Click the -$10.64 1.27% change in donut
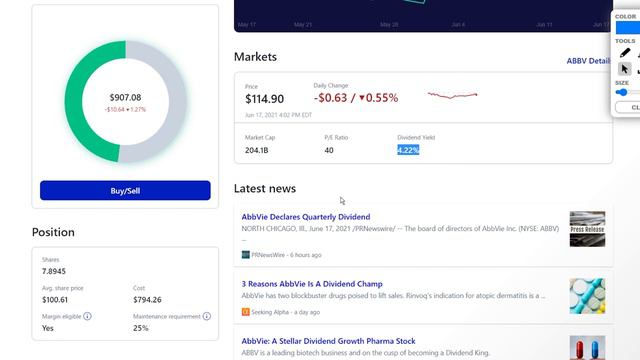 tap(125, 109)
